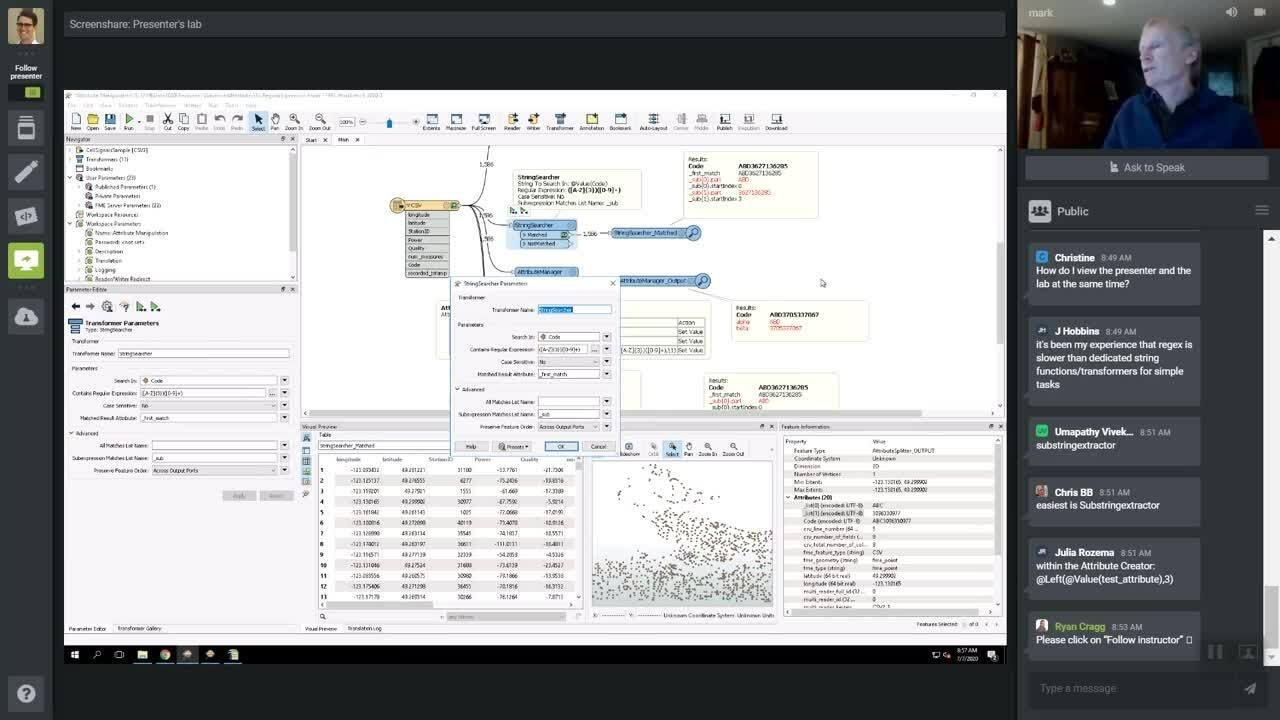Collapse Workspace Parameters node in Navigator
Screen dimensions: 1280x720
pos(70,224)
